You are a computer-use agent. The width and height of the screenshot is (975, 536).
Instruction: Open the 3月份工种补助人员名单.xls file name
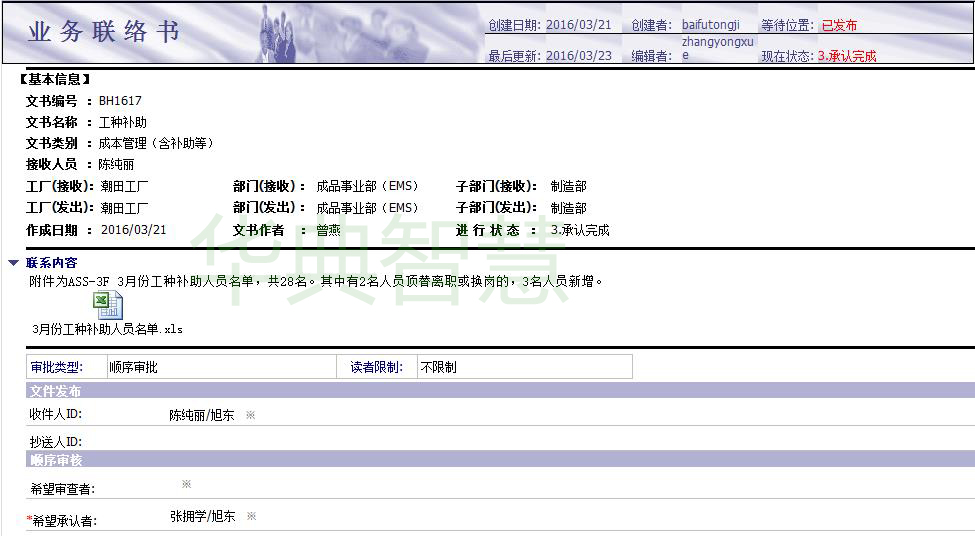[108, 329]
